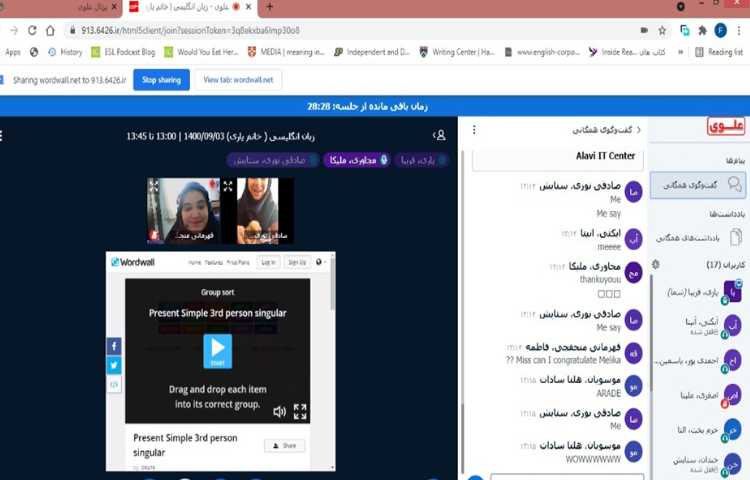Viewport: 750px width, 480px height.
Task: Toggle the Wordwall game sound speaker
Action: point(279,411)
